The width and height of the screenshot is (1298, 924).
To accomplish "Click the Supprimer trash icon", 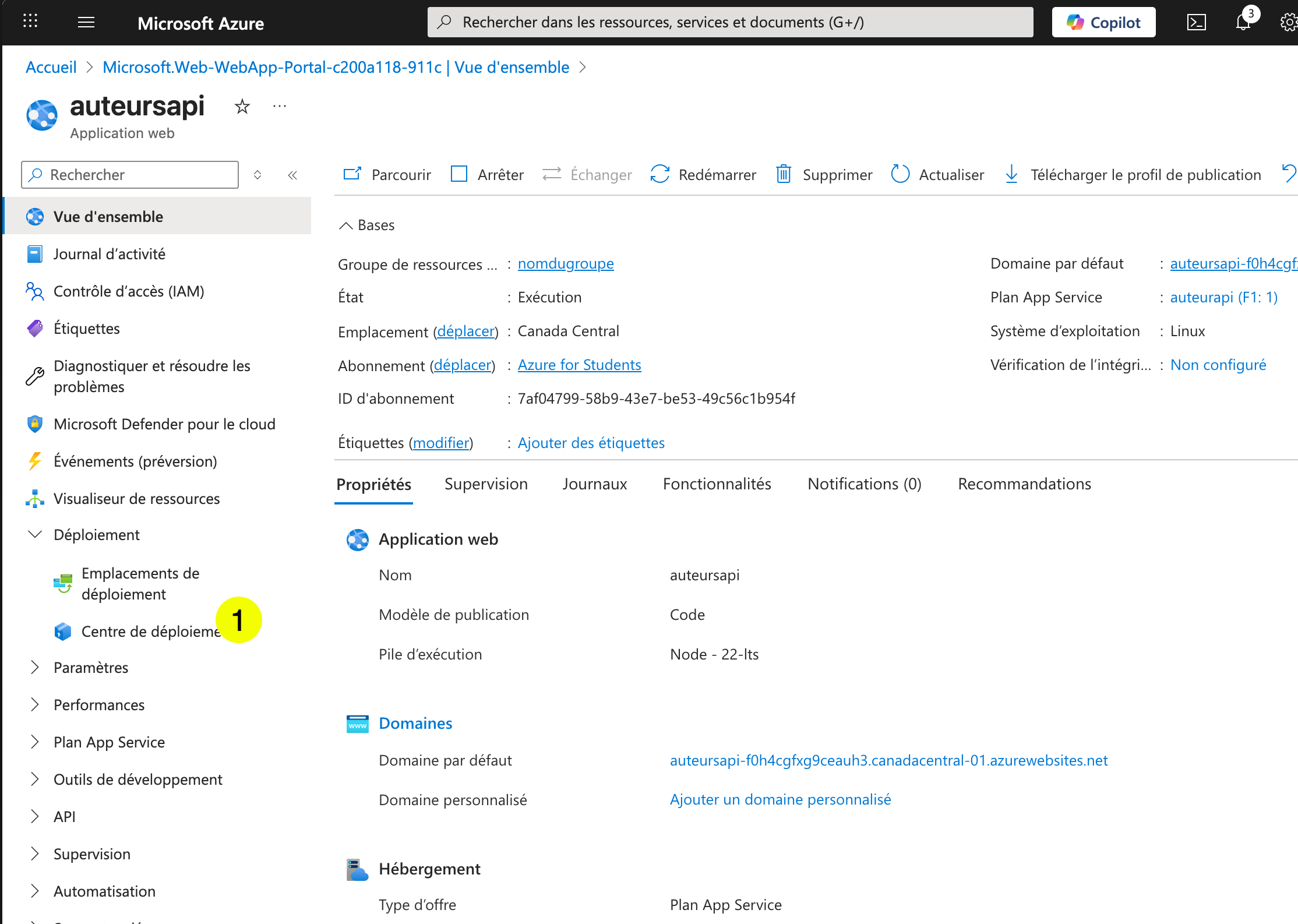I will 784,174.
